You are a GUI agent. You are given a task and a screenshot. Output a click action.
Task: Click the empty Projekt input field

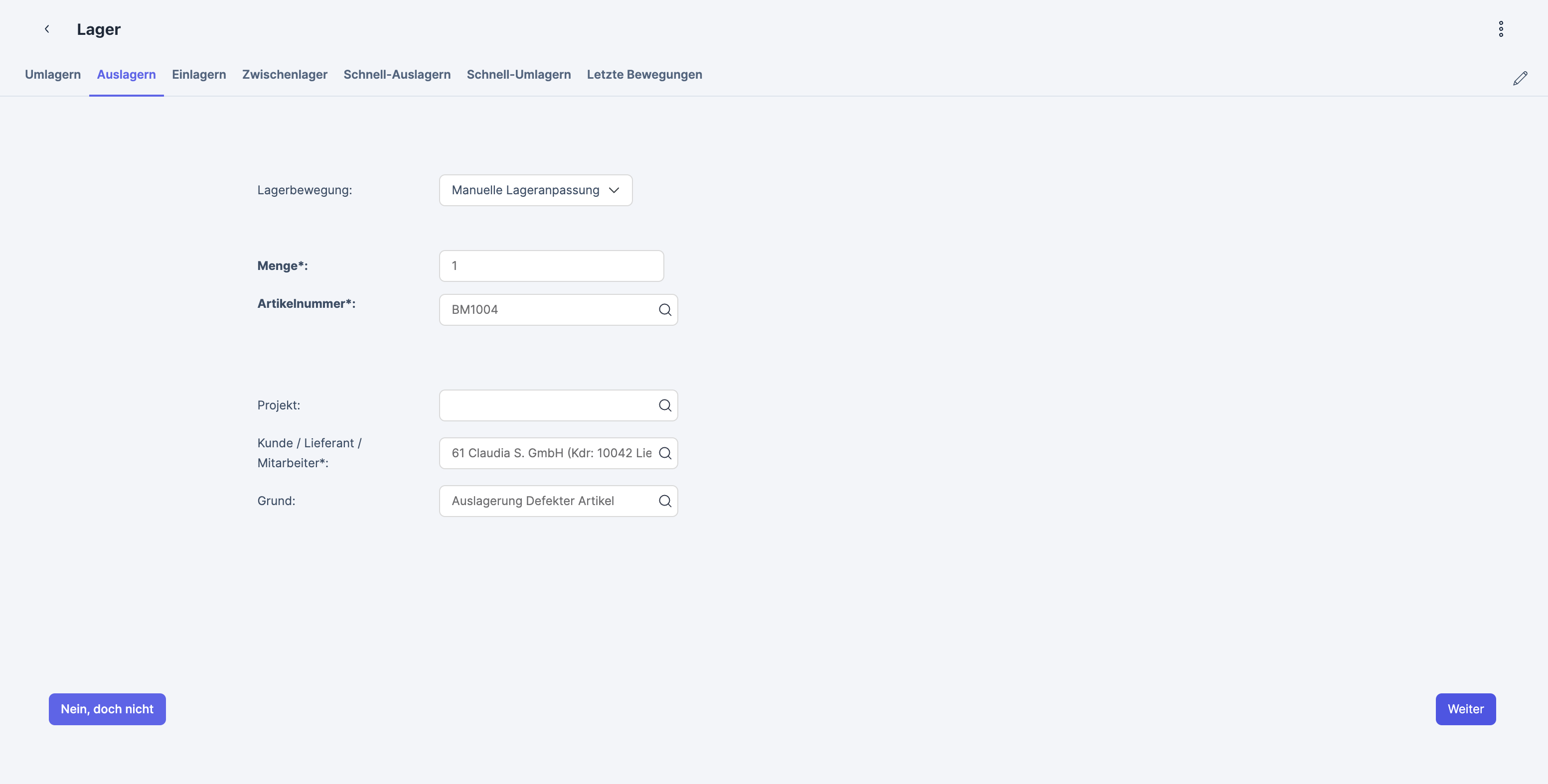pos(547,405)
